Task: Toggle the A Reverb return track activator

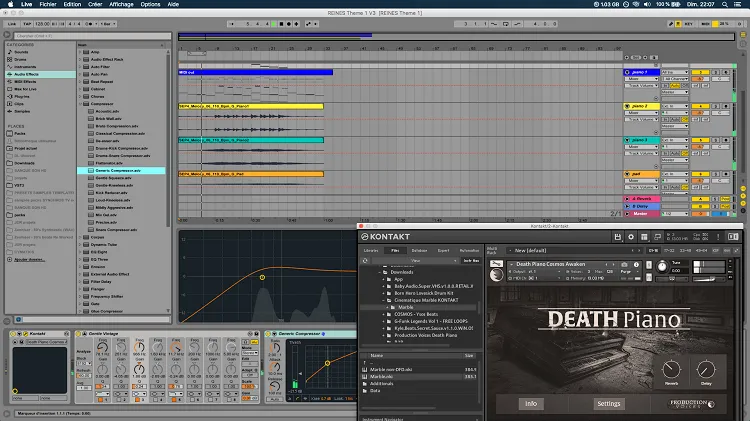Action: click(700, 199)
